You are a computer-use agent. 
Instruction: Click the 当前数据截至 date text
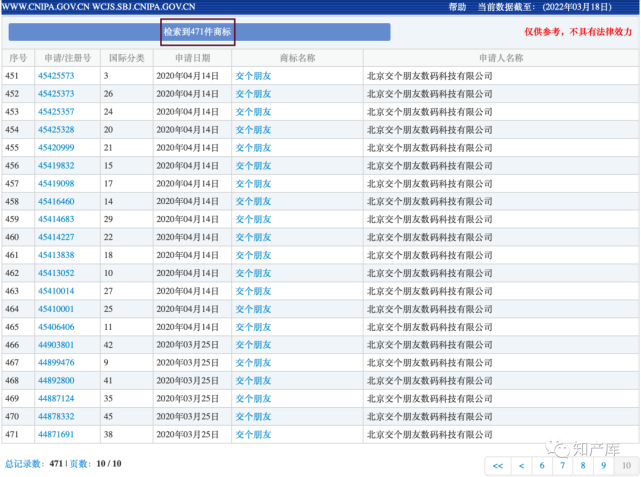click(x=545, y=7)
